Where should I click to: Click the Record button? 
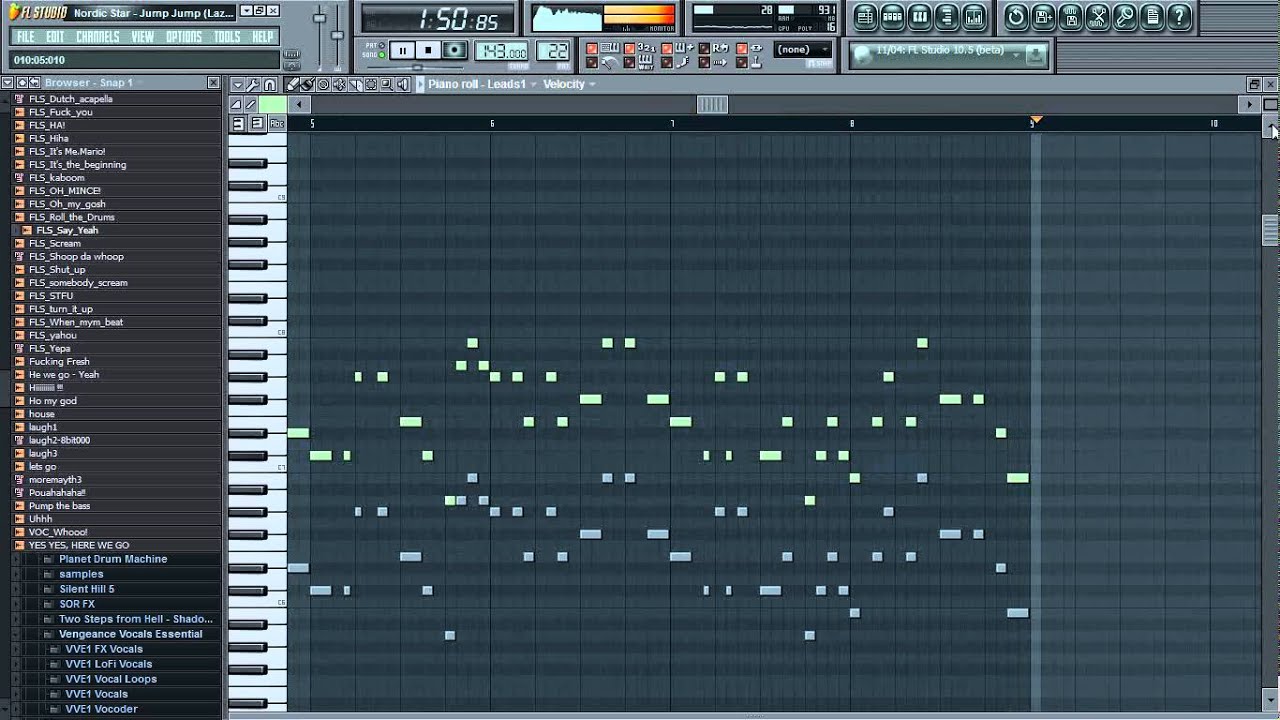454,51
